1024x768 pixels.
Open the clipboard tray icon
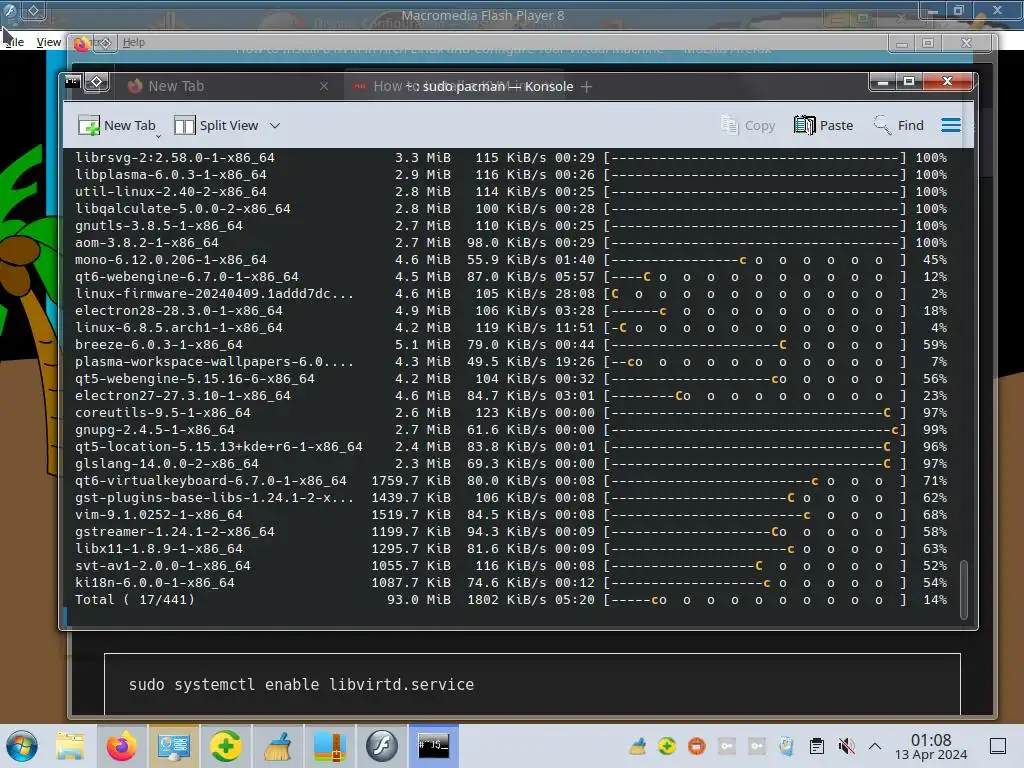click(816, 746)
